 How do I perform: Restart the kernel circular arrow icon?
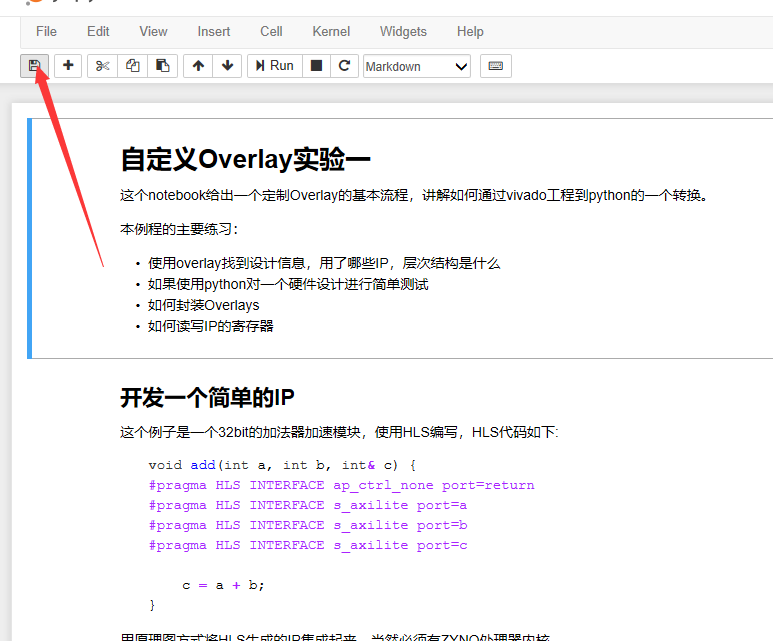[344, 66]
